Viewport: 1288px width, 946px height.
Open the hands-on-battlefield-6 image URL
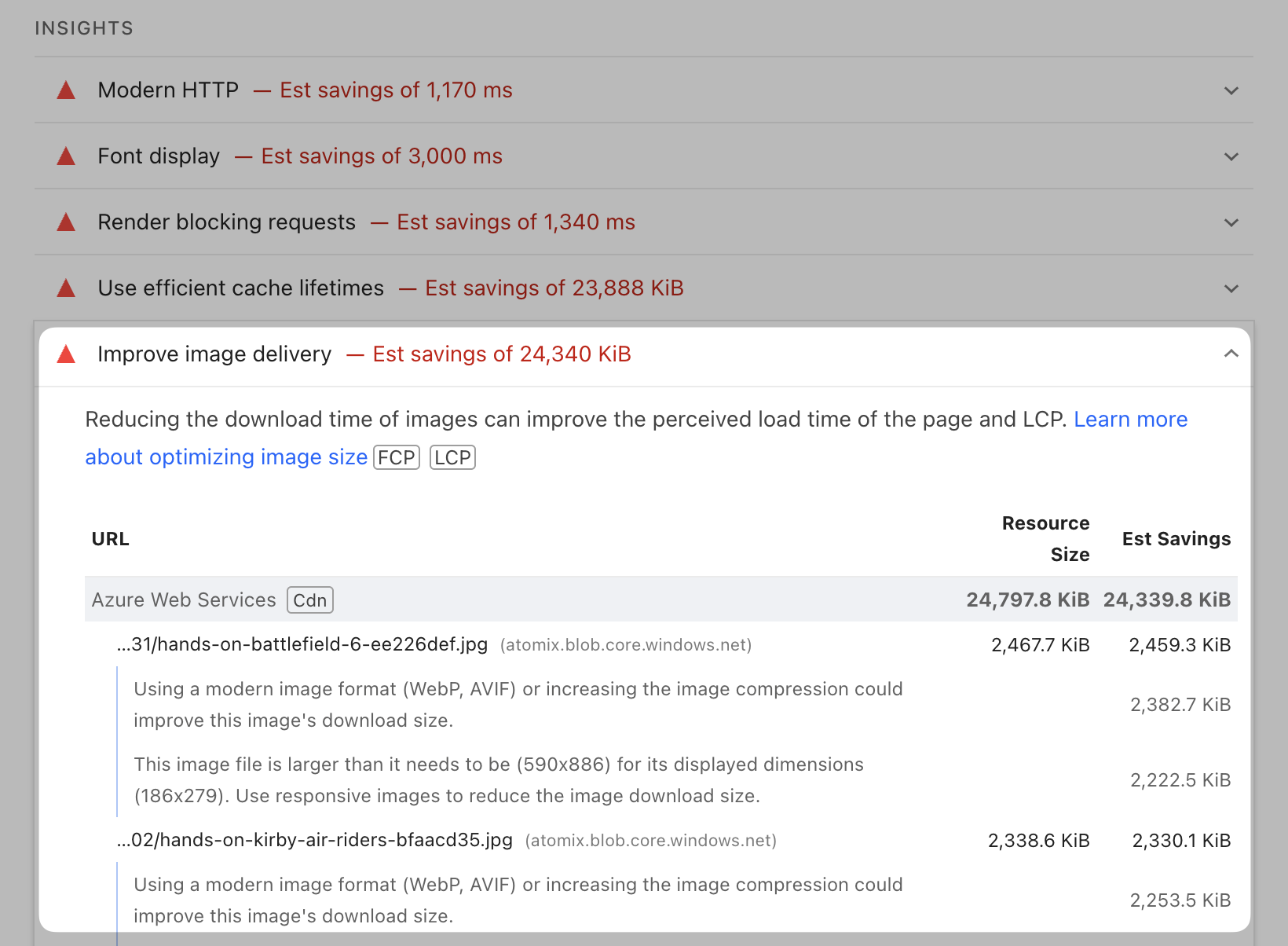302,644
